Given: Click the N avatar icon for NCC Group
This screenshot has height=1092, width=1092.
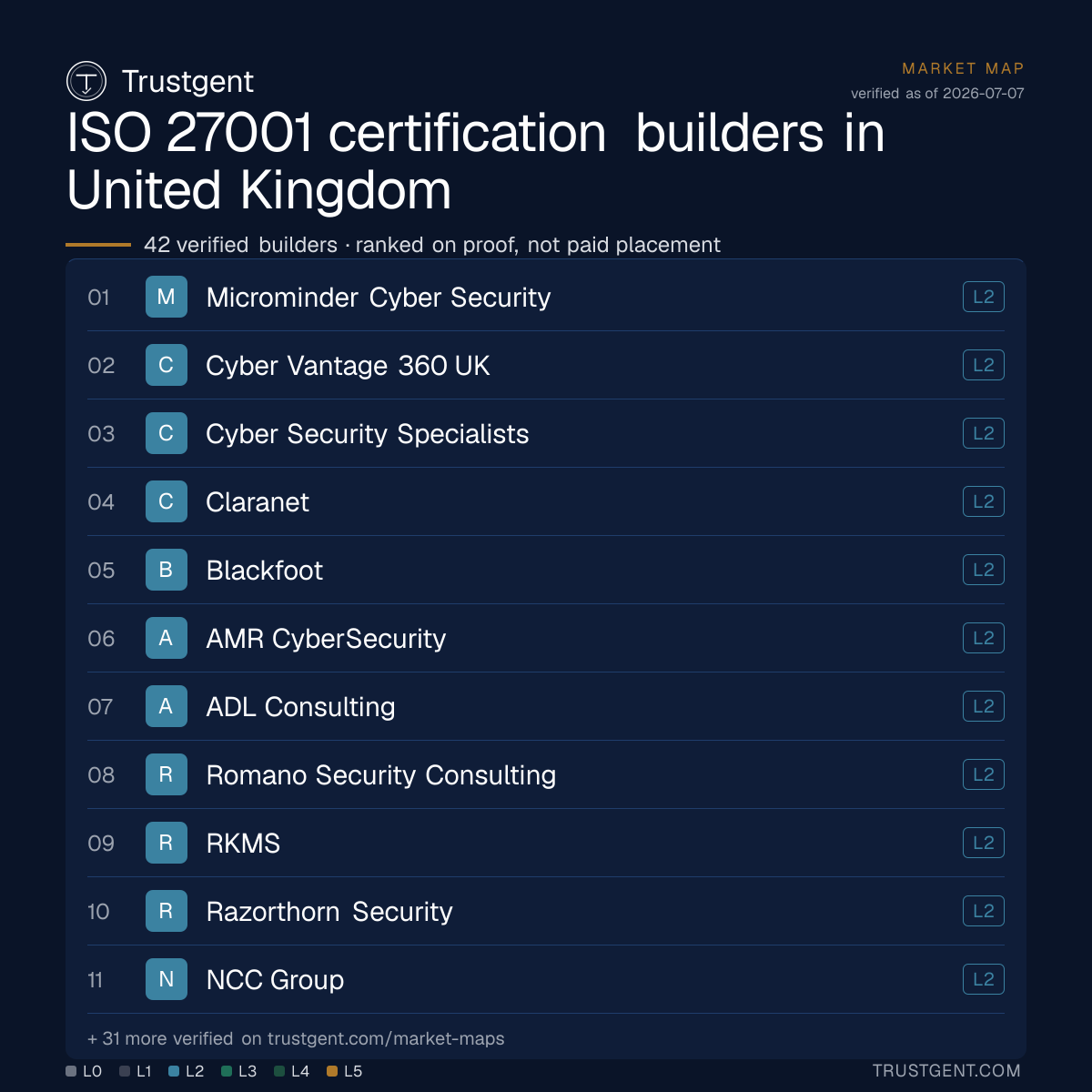Looking at the screenshot, I should [167, 979].
